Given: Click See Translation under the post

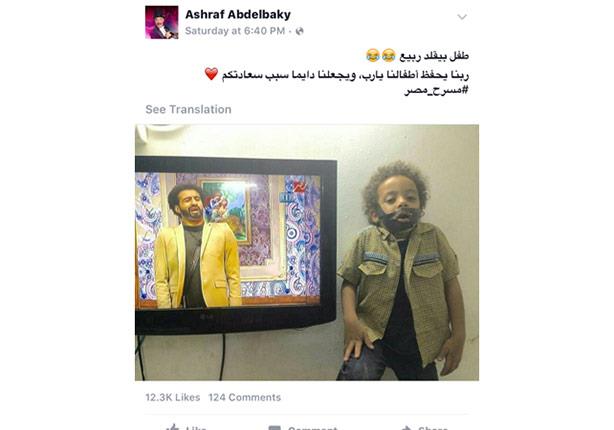Looking at the screenshot, I should 188,109.
